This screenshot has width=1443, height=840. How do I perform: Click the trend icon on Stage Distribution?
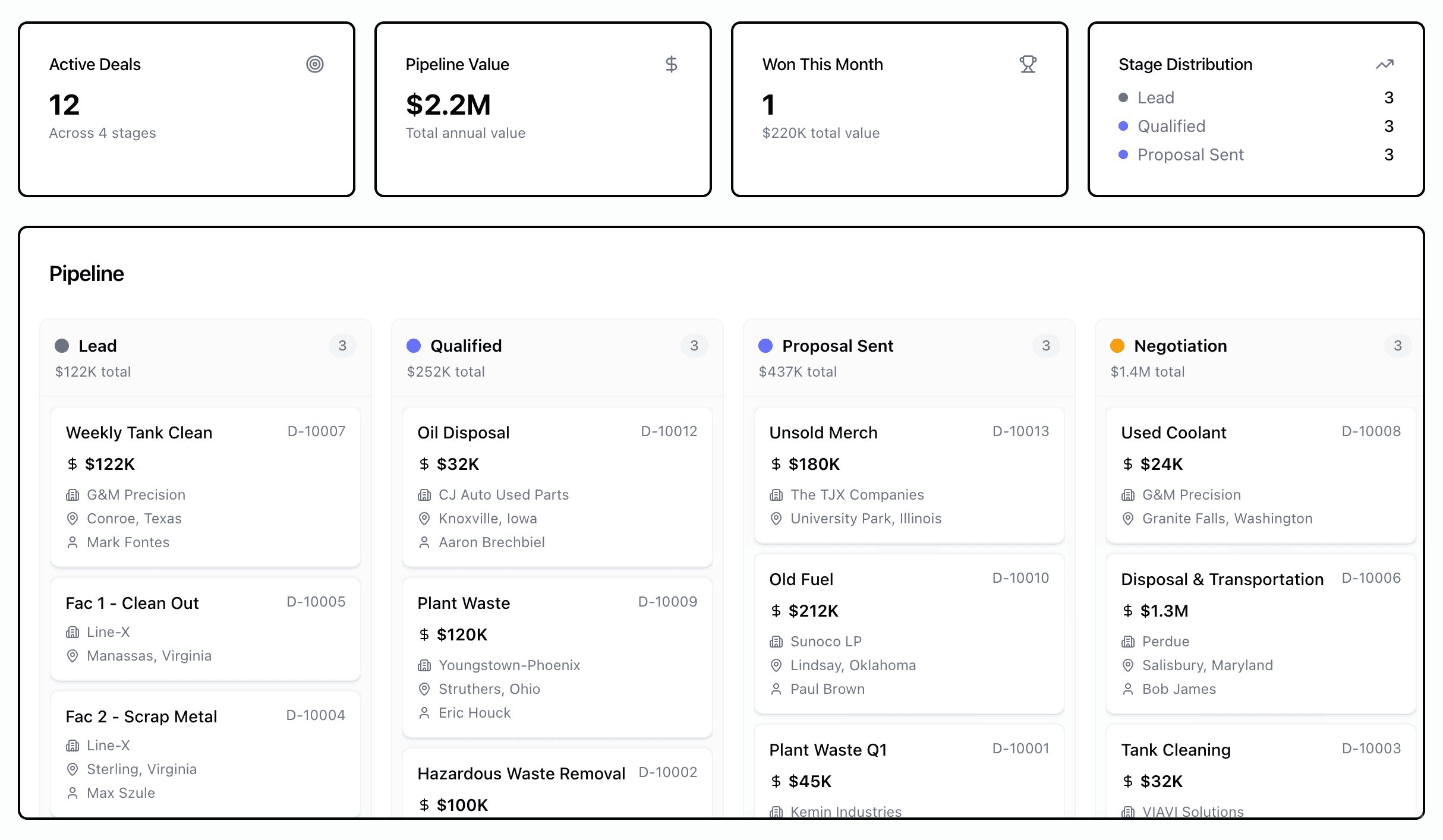1385,64
